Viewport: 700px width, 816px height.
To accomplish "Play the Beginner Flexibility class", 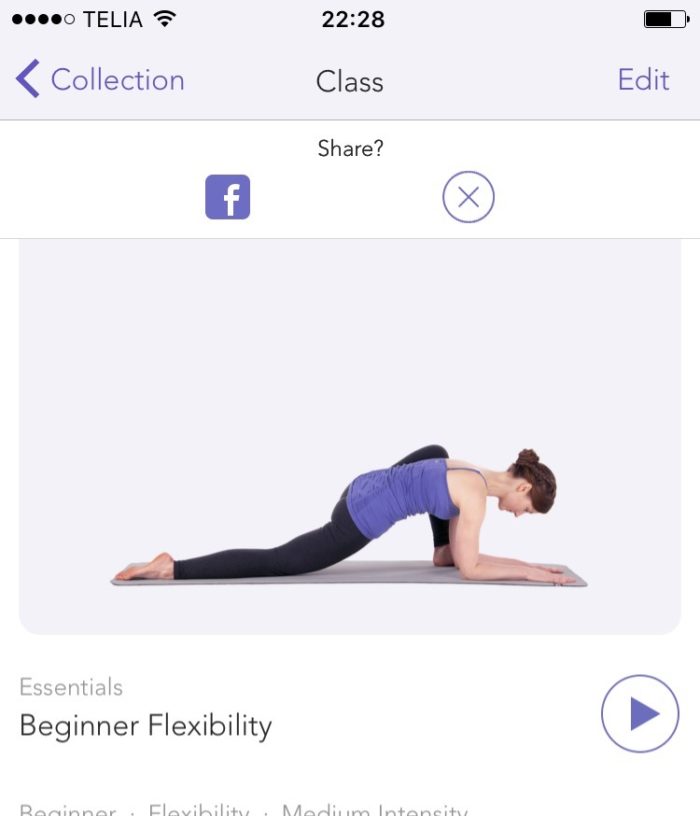I will click(x=640, y=713).
